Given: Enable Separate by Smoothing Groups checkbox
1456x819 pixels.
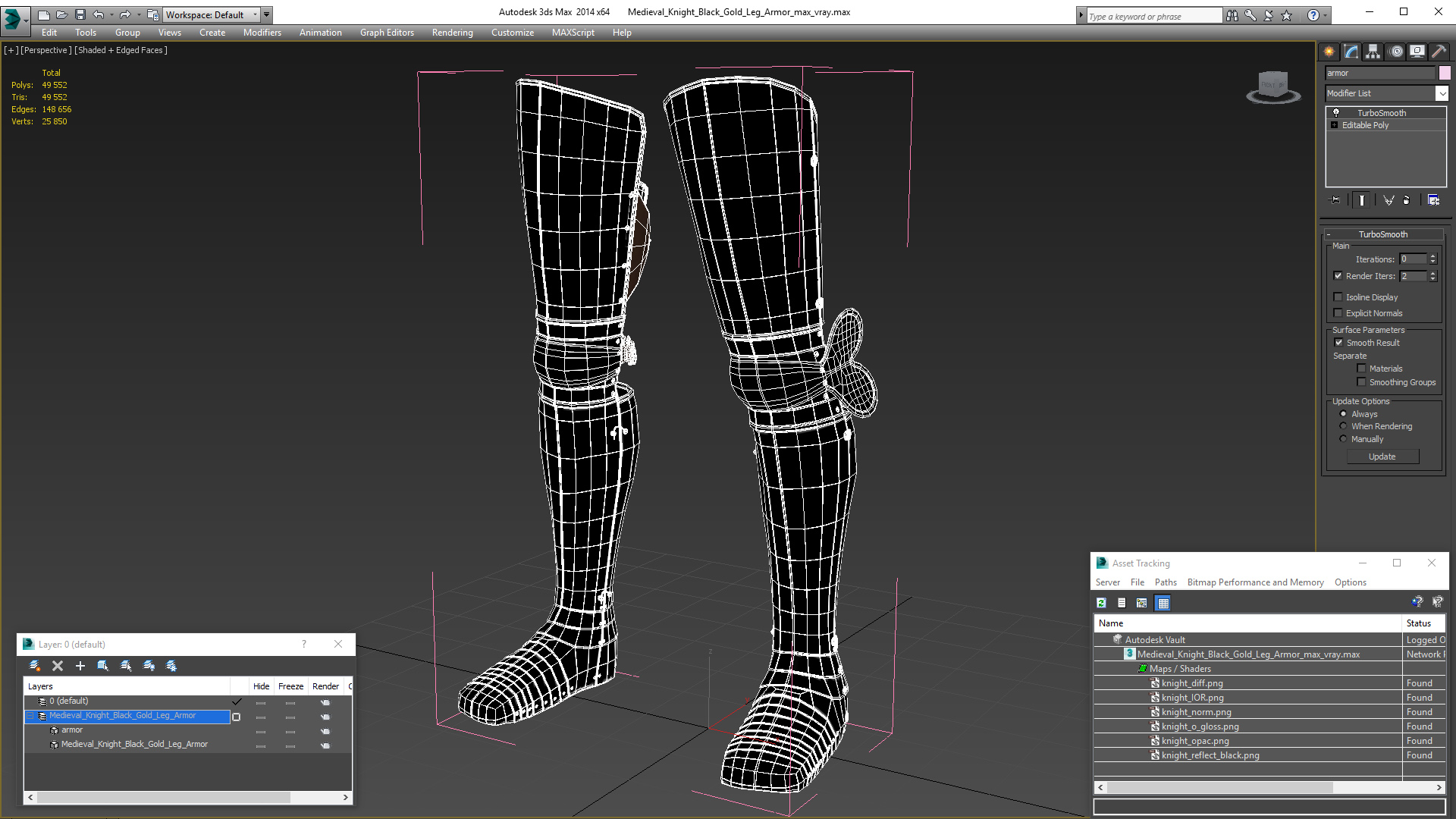Looking at the screenshot, I should [1361, 382].
